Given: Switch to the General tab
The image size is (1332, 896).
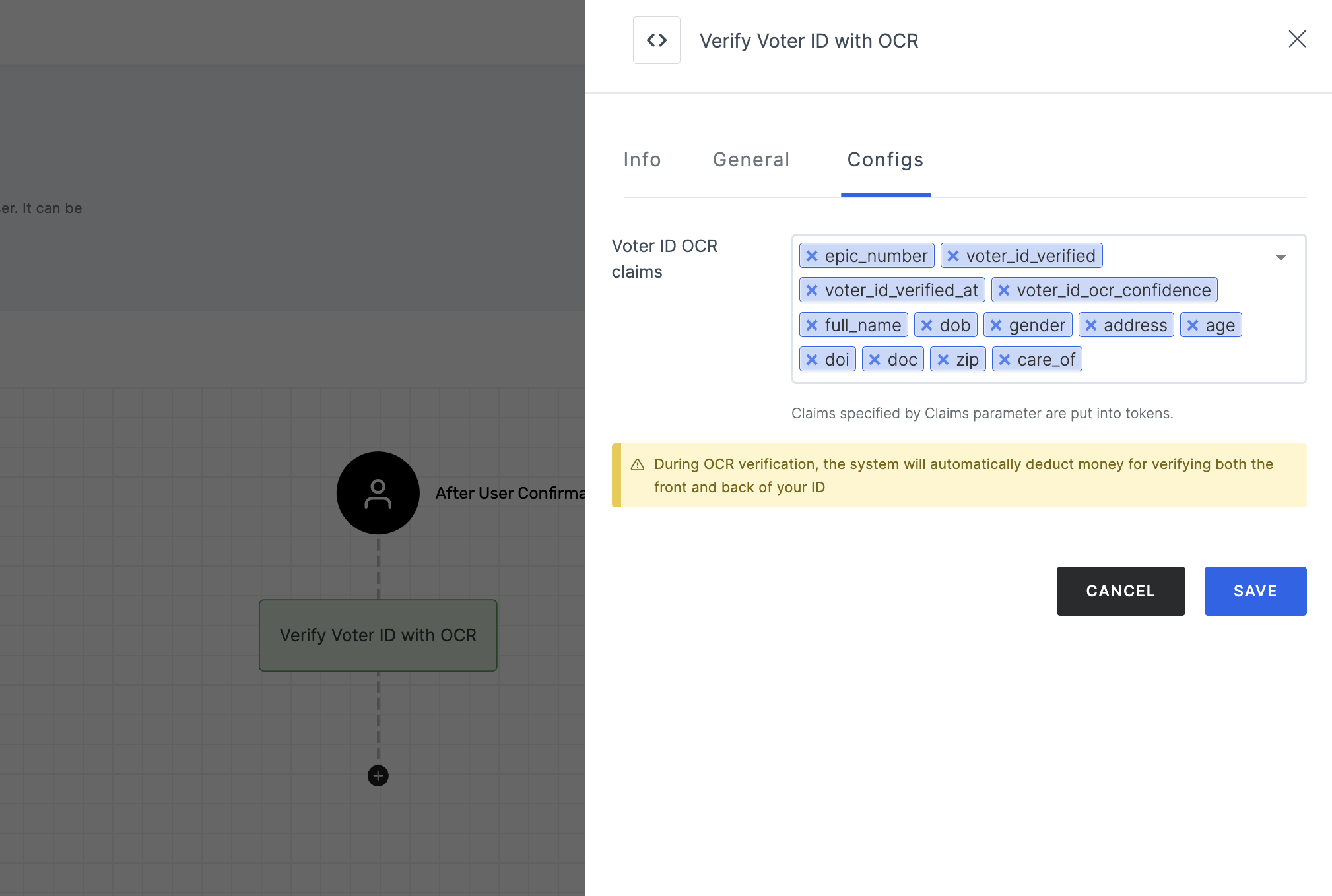Looking at the screenshot, I should click(x=751, y=159).
